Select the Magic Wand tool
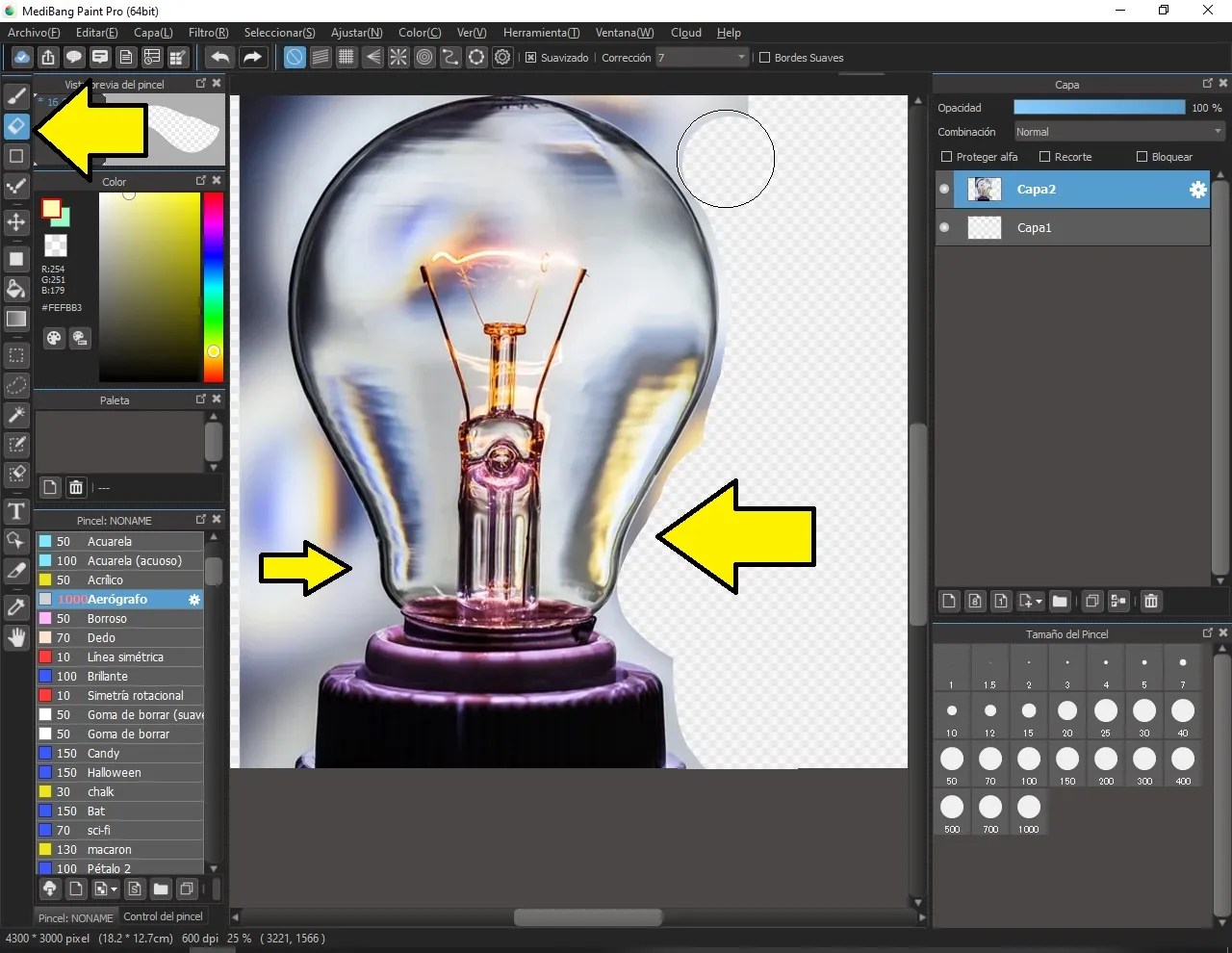 [16, 415]
